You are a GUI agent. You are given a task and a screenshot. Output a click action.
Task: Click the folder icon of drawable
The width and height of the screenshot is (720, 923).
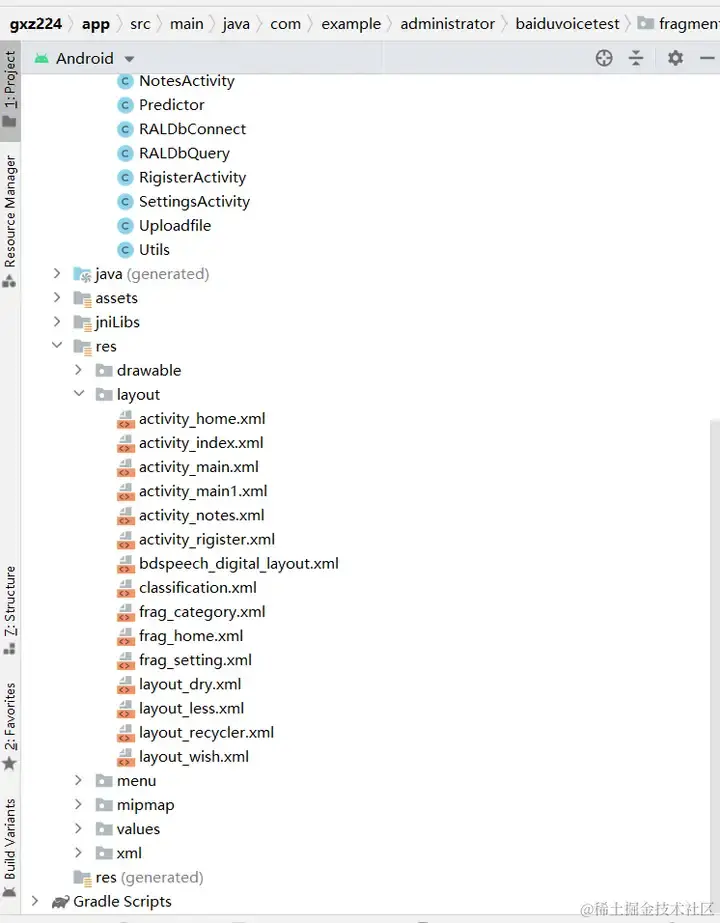104,370
